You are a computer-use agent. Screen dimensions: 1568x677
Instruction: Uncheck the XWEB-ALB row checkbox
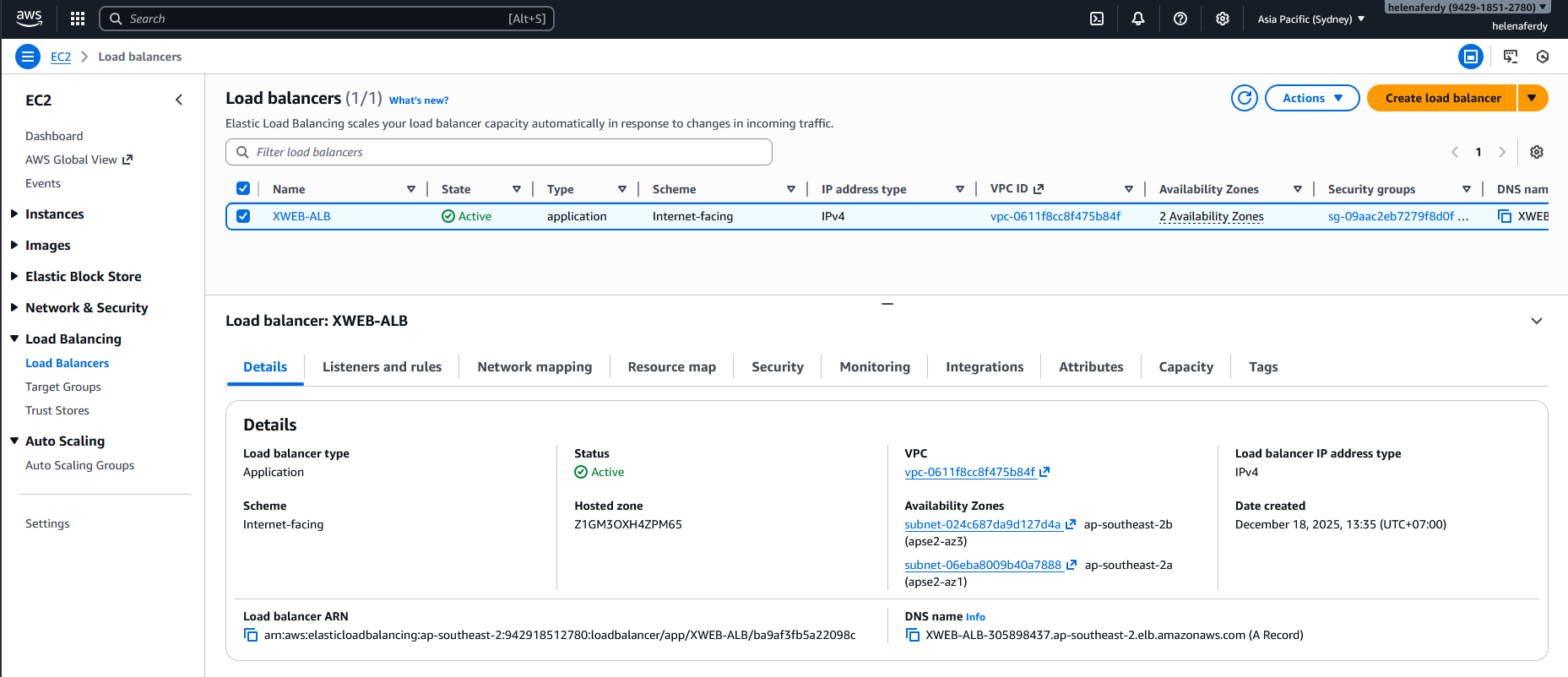click(x=243, y=216)
